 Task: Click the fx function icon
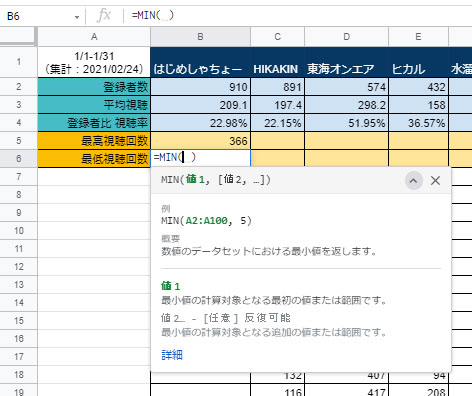pos(104,16)
